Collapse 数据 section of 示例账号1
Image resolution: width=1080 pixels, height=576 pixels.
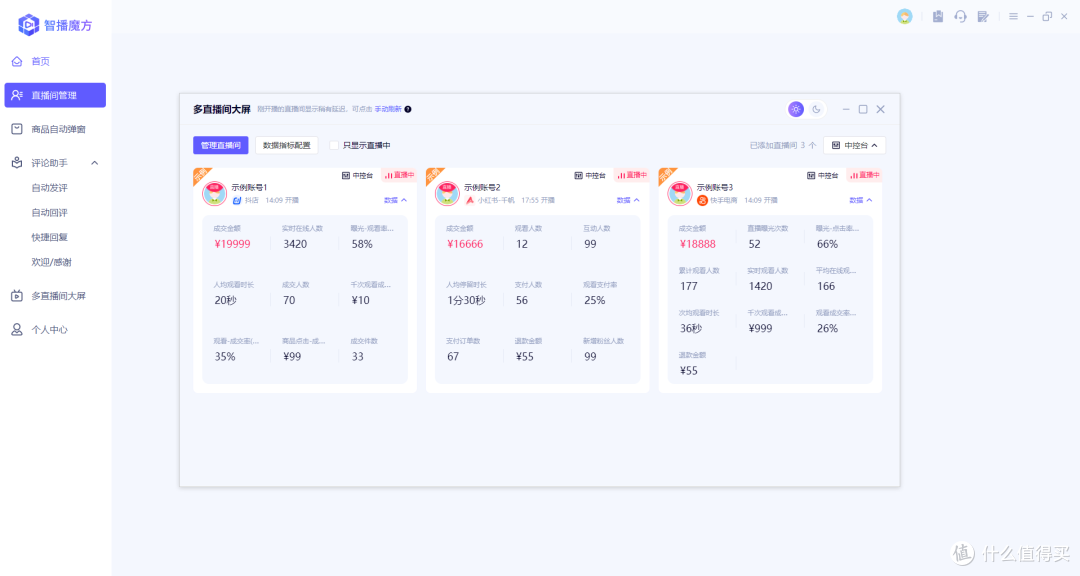[x=395, y=200]
